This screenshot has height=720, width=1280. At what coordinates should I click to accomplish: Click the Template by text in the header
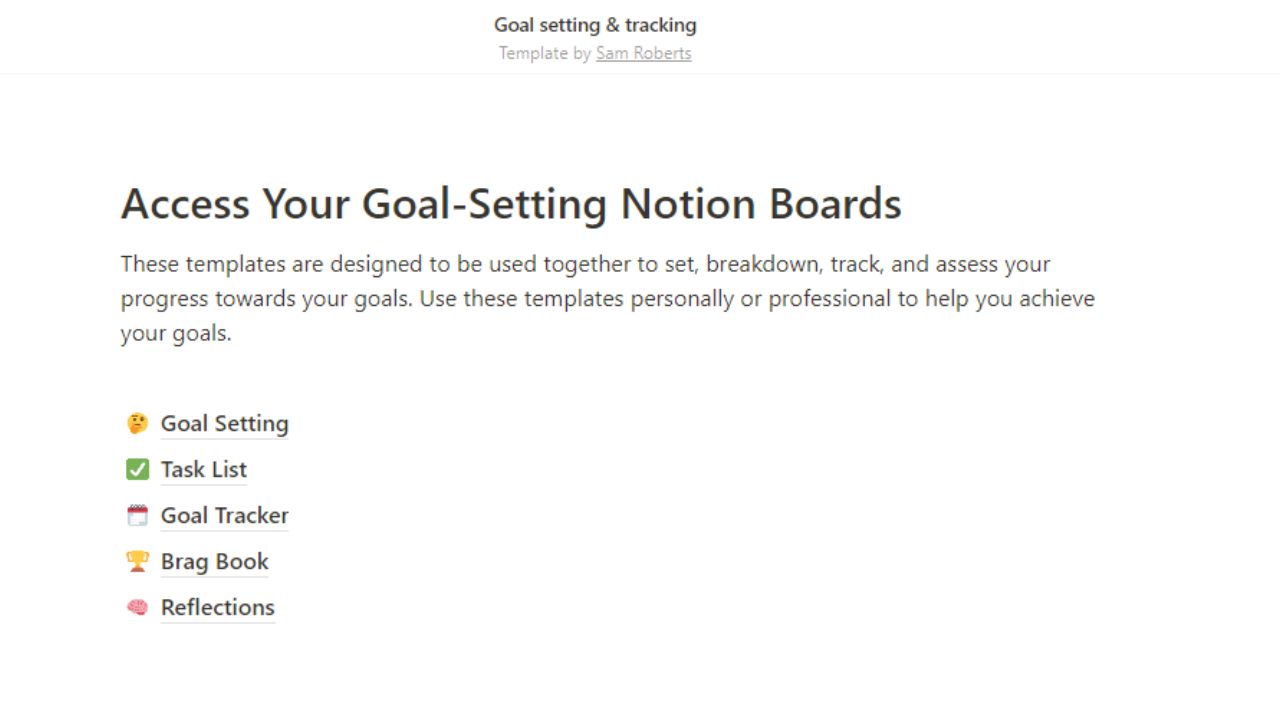545,53
